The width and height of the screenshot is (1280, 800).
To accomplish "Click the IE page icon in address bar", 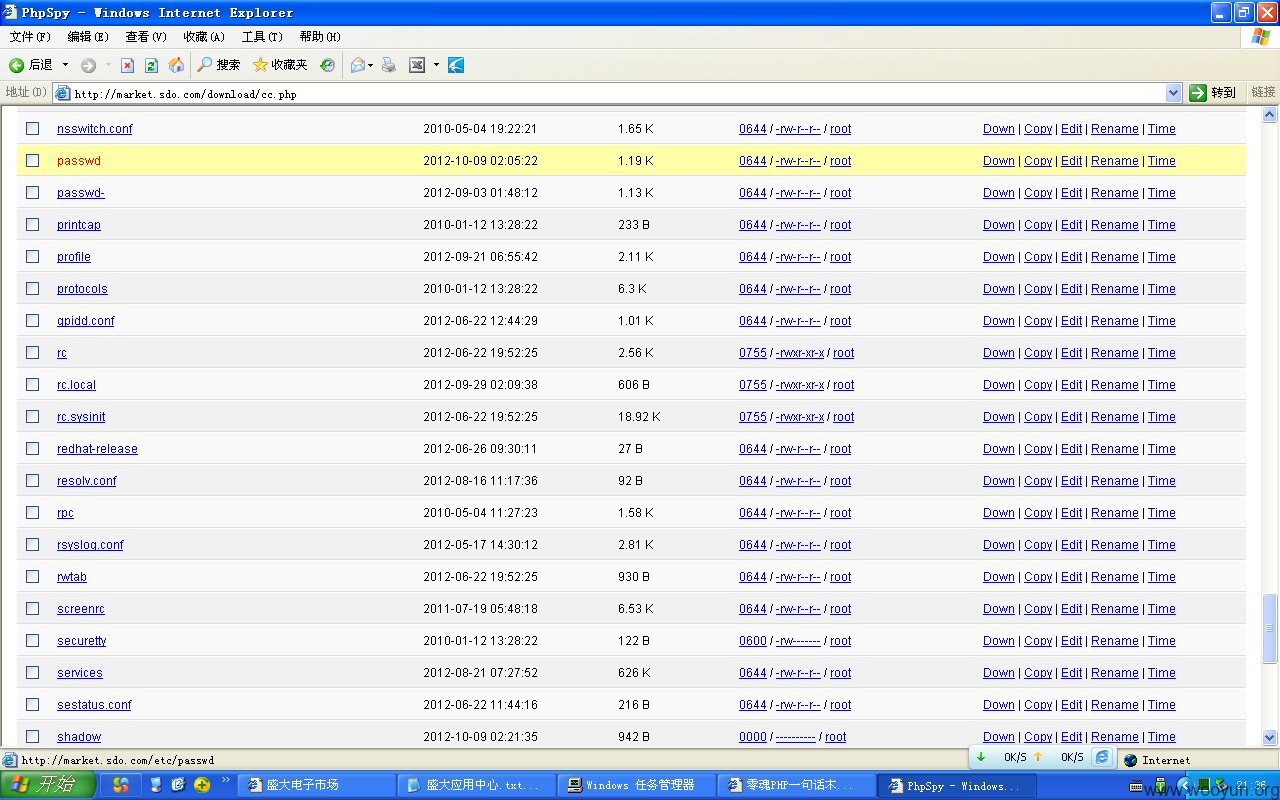I will (x=62, y=93).
